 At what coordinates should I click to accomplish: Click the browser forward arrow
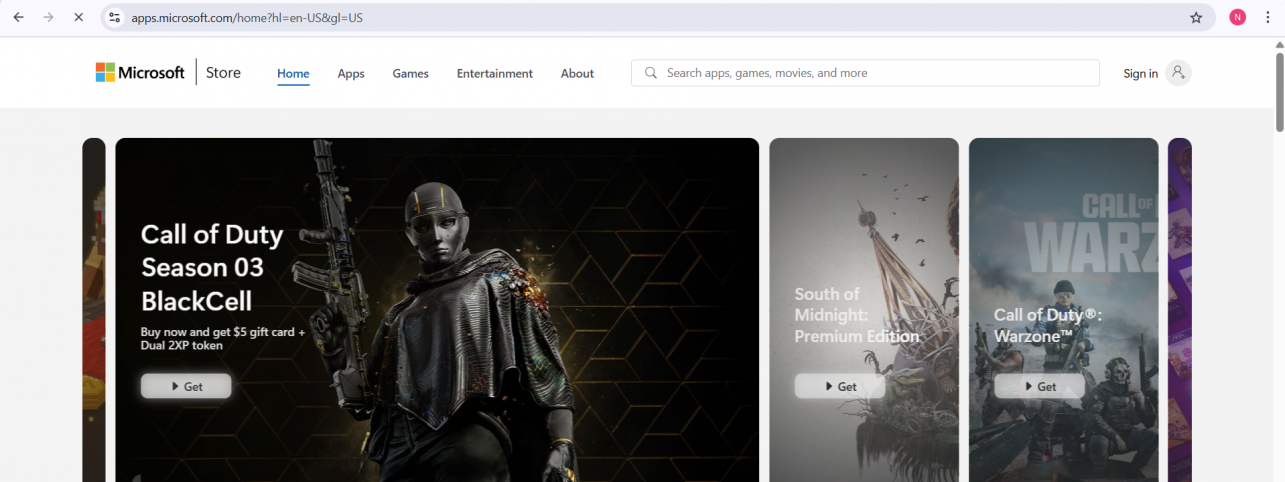click(48, 17)
